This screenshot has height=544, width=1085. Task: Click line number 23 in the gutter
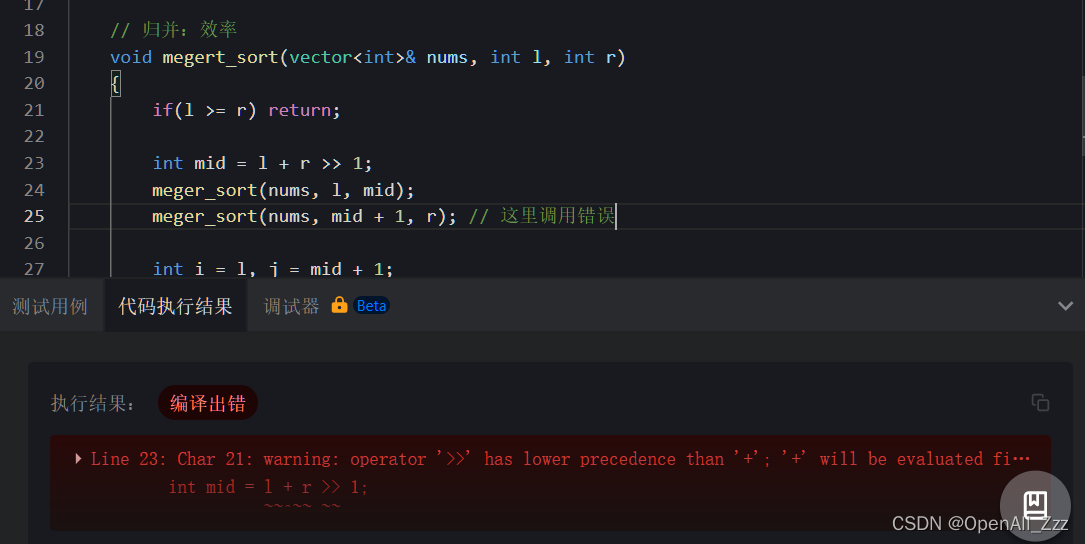(34, 163)
